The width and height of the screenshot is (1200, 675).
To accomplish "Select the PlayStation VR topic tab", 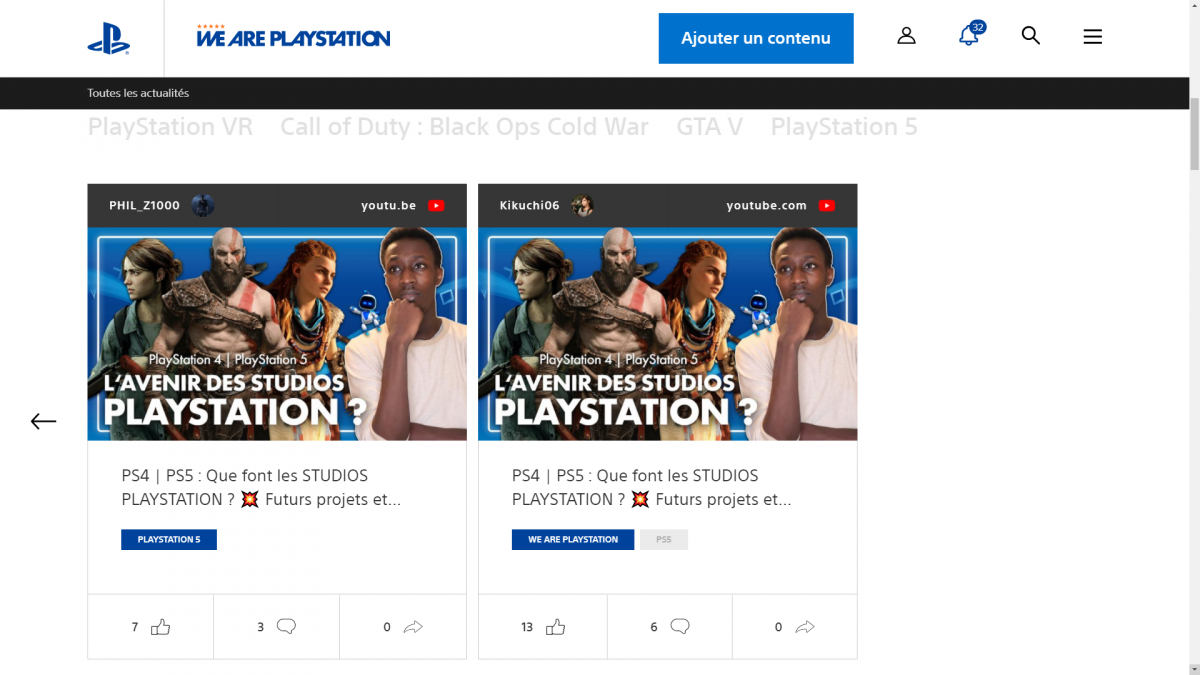I will click(170, 127).
